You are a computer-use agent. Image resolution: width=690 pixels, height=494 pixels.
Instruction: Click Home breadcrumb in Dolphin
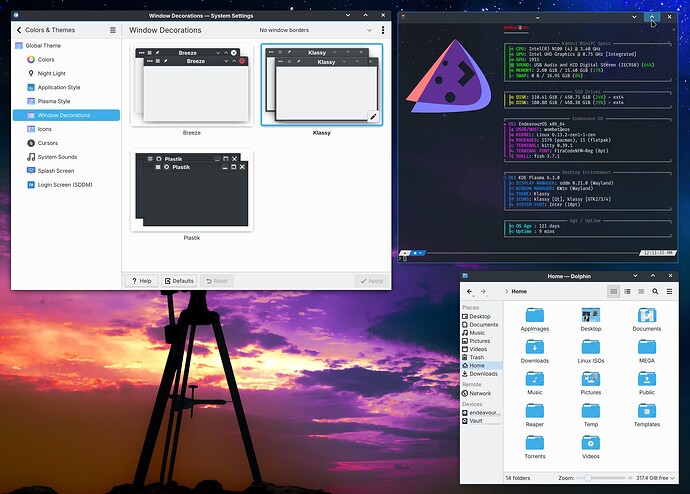tap(519, 291)
